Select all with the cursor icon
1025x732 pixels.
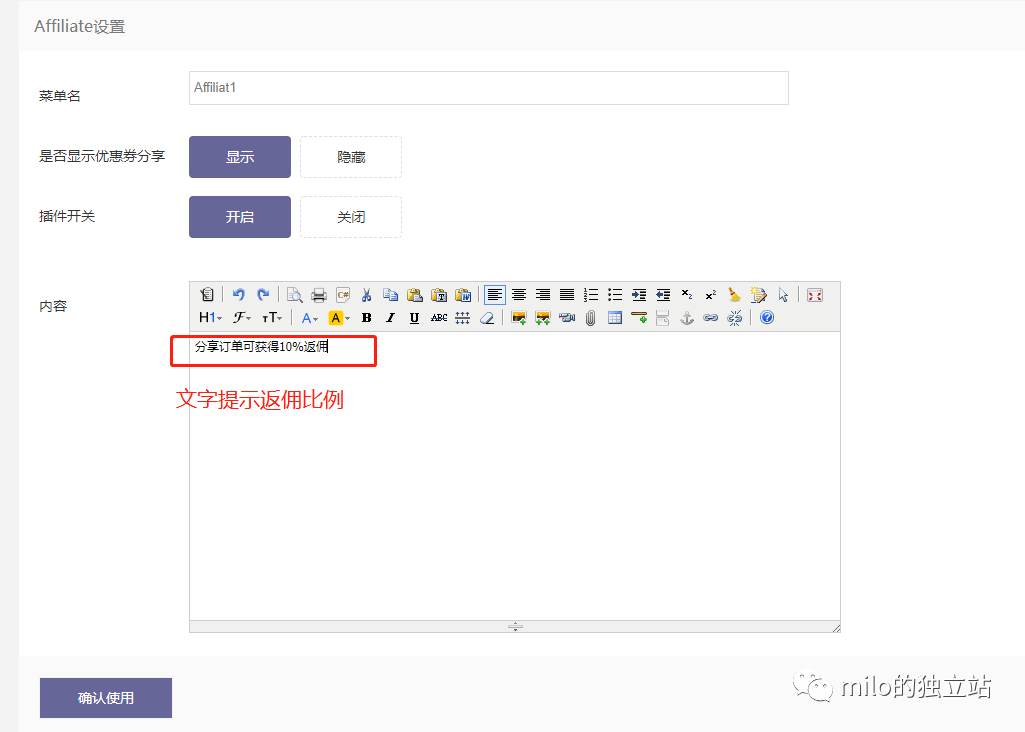click(782, 295)
